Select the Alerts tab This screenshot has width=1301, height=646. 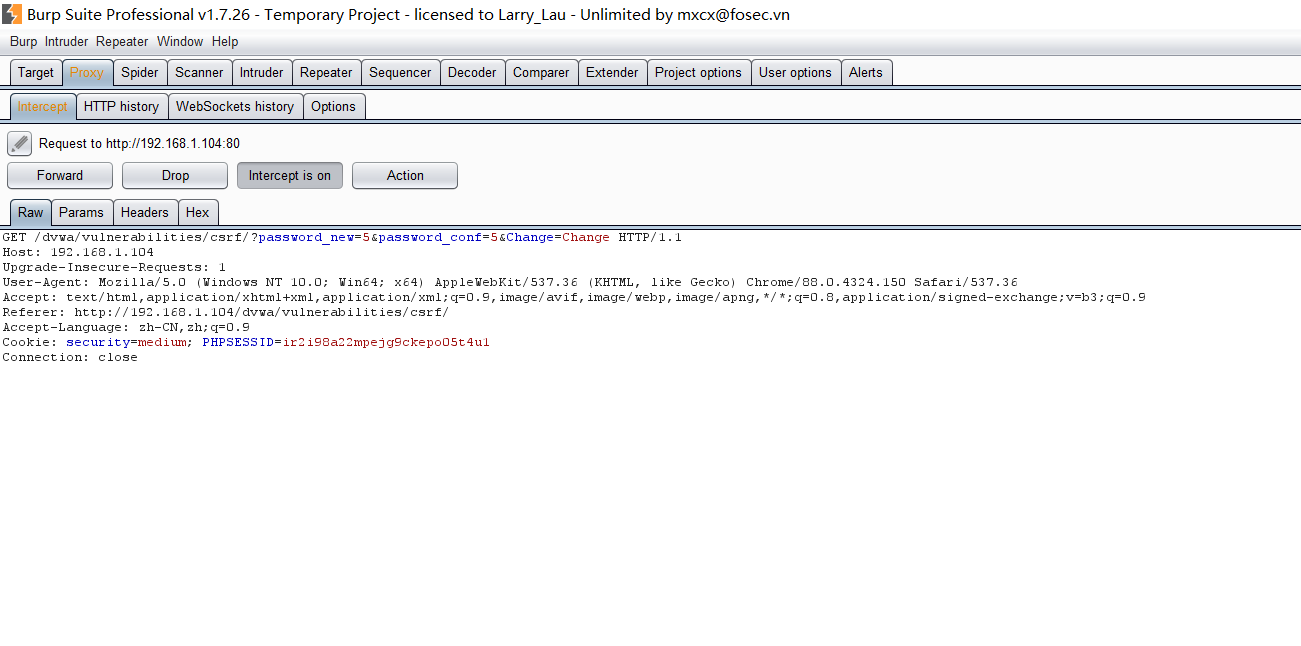[866, 73]
